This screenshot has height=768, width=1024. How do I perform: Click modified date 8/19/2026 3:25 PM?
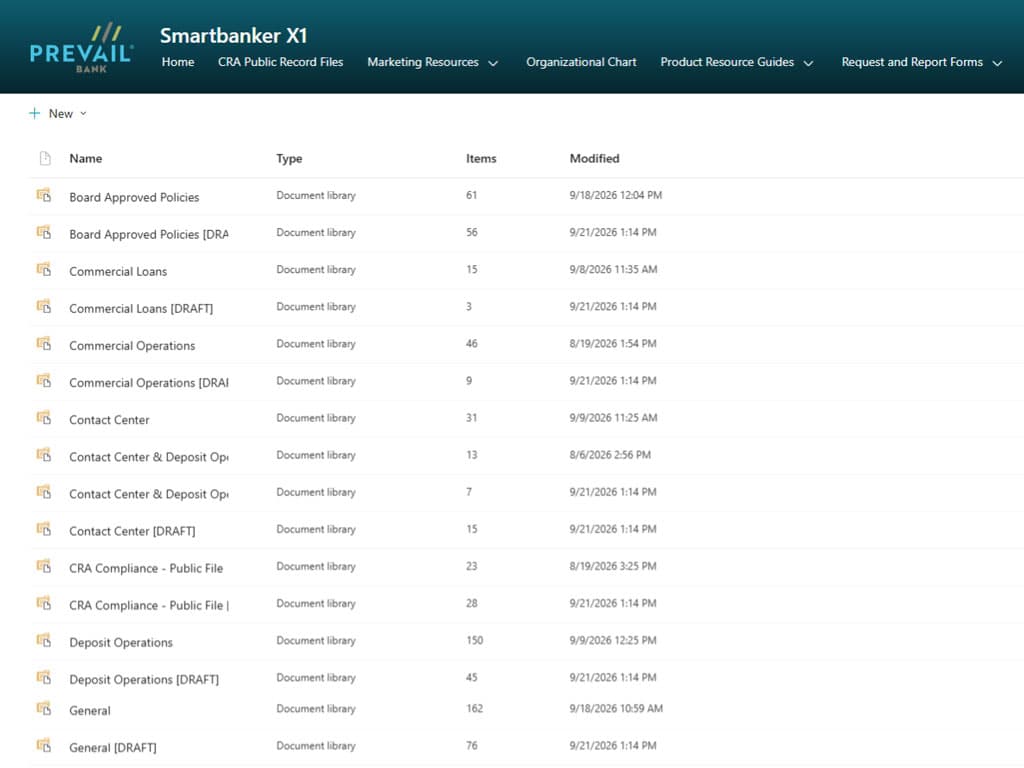coord(613,566)
